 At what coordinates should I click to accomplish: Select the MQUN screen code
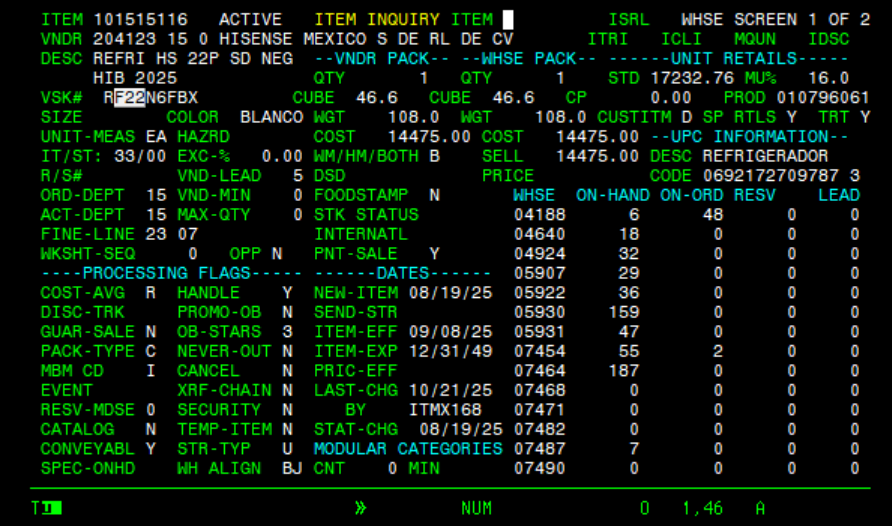[755, 39]
